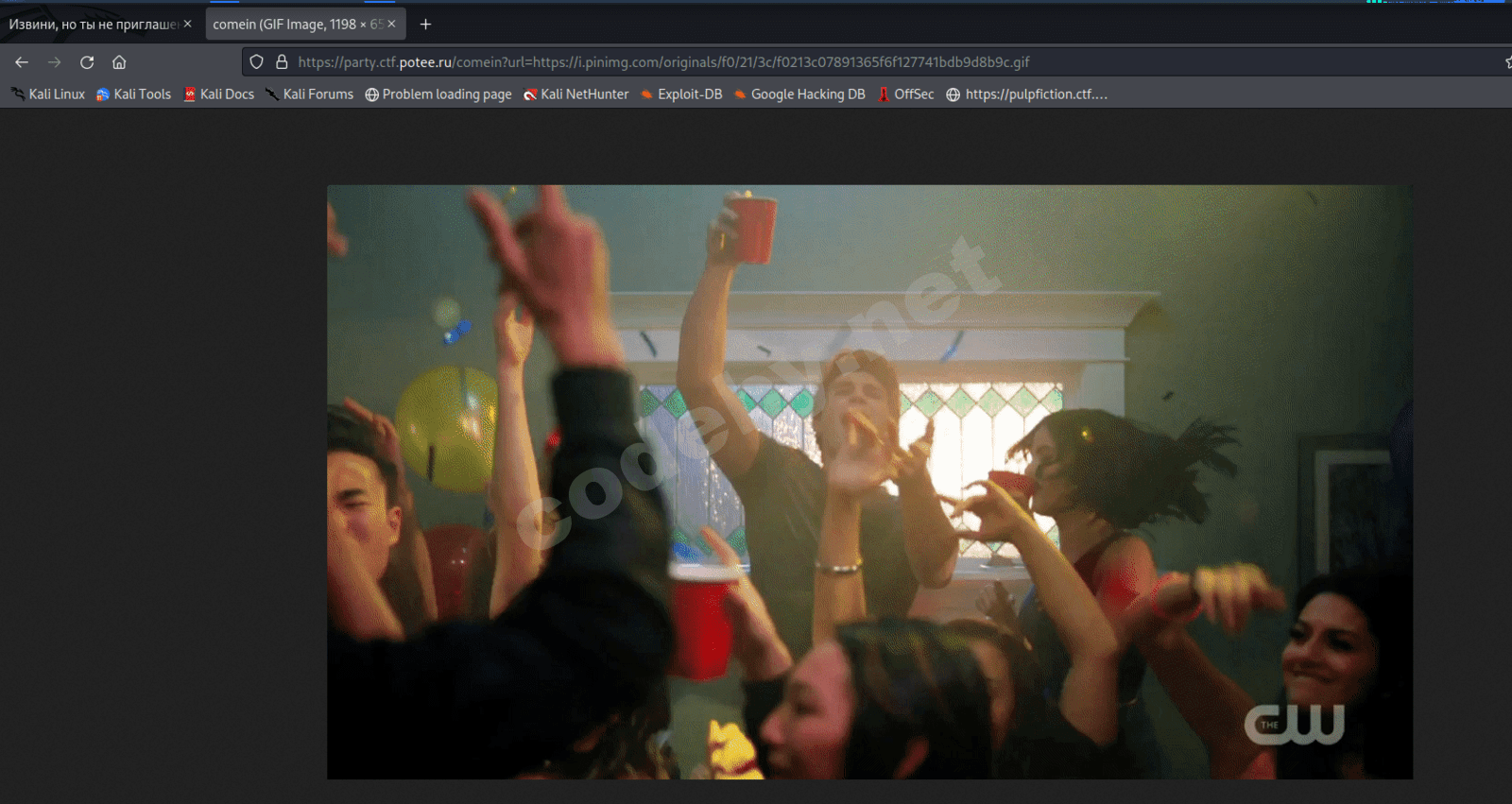The height and width of the screenshot is (804, 1512).
Task: Close the comein GIF Image tab
Action: [391, 24]
